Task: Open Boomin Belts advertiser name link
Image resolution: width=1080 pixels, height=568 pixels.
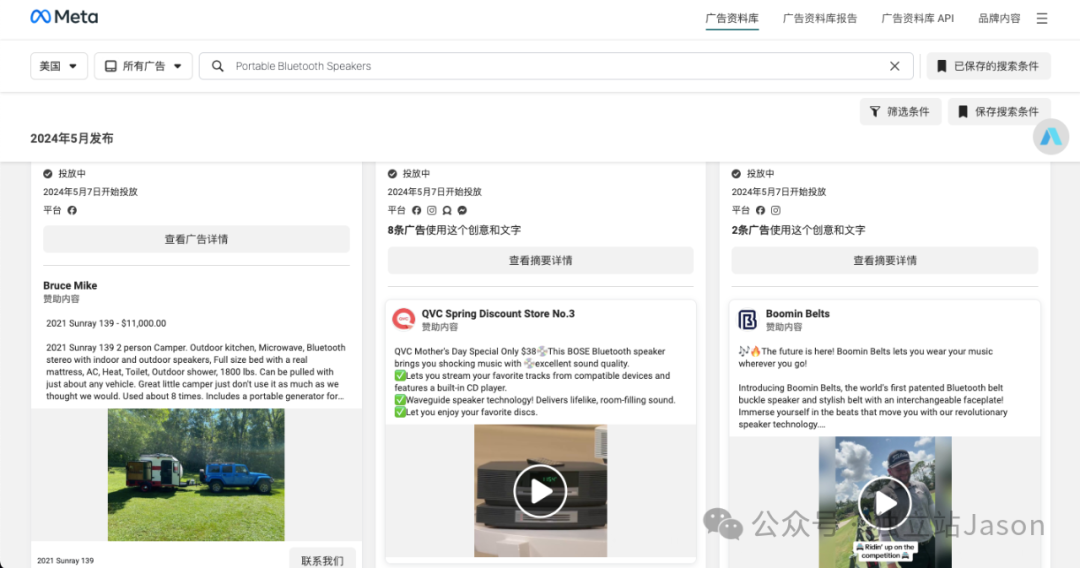Action: click(x=798, y=313)
